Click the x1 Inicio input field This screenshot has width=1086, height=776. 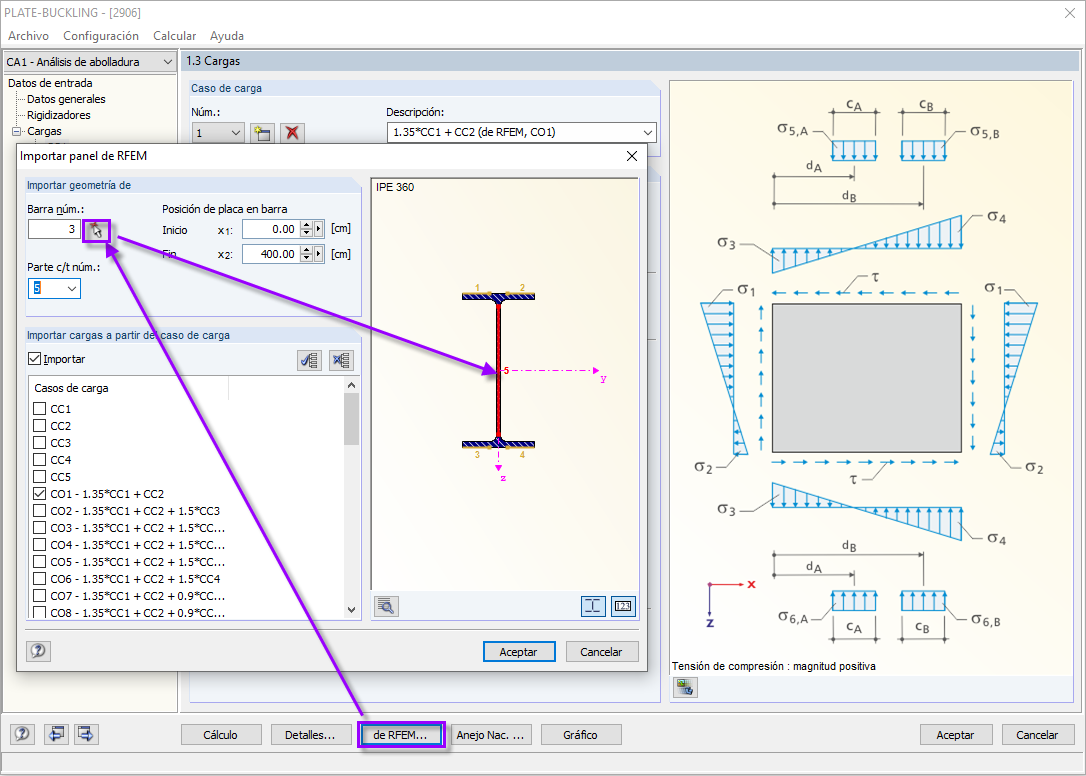(272, 229)
